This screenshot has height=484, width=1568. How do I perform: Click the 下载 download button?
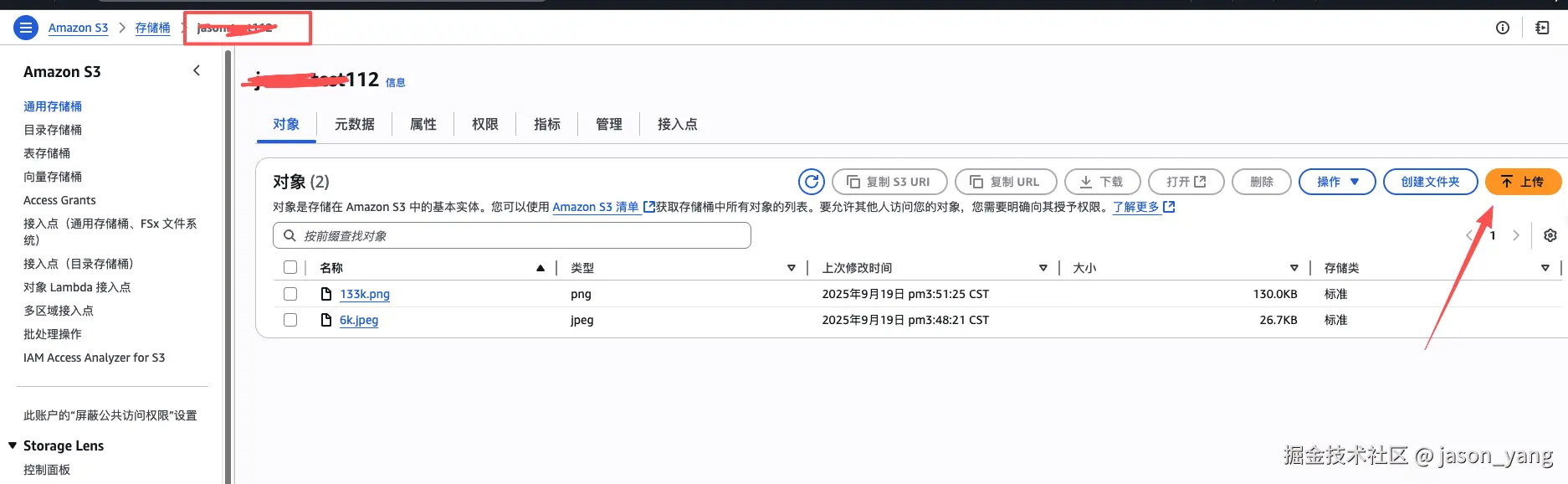pos(1102,182)
